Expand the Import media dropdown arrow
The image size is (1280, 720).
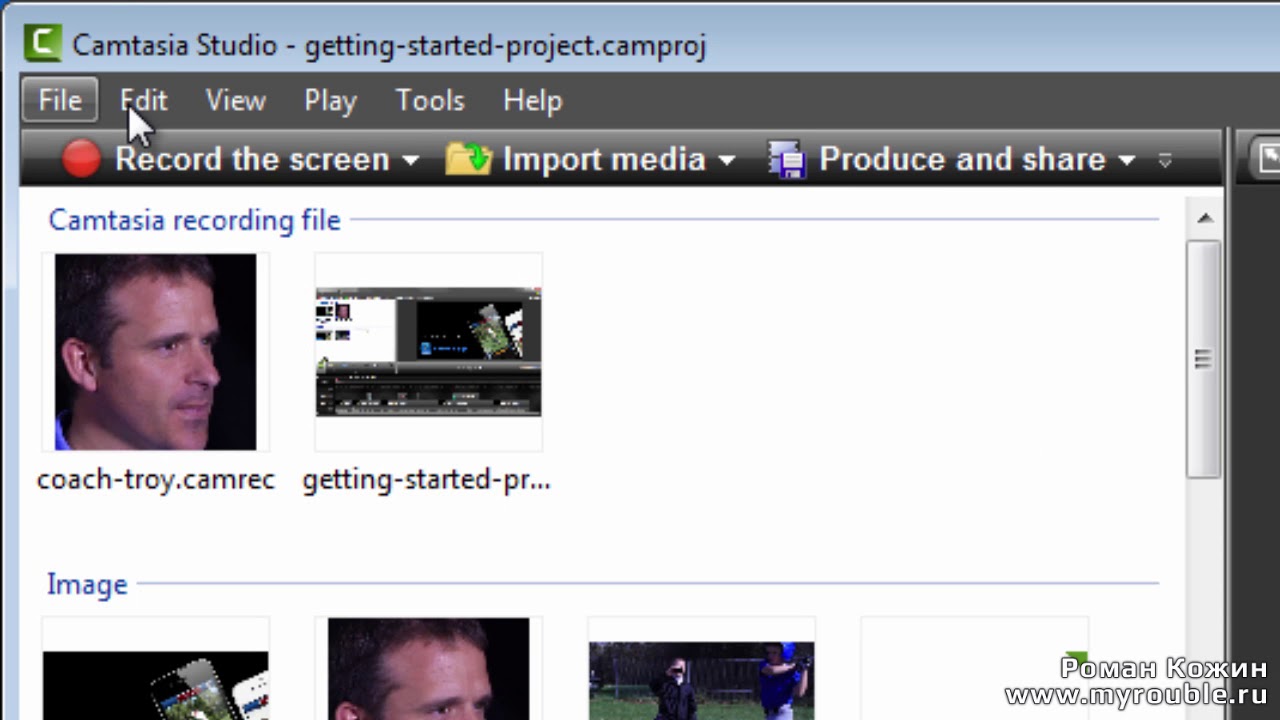pyautogui.click(x=727, y=160)
